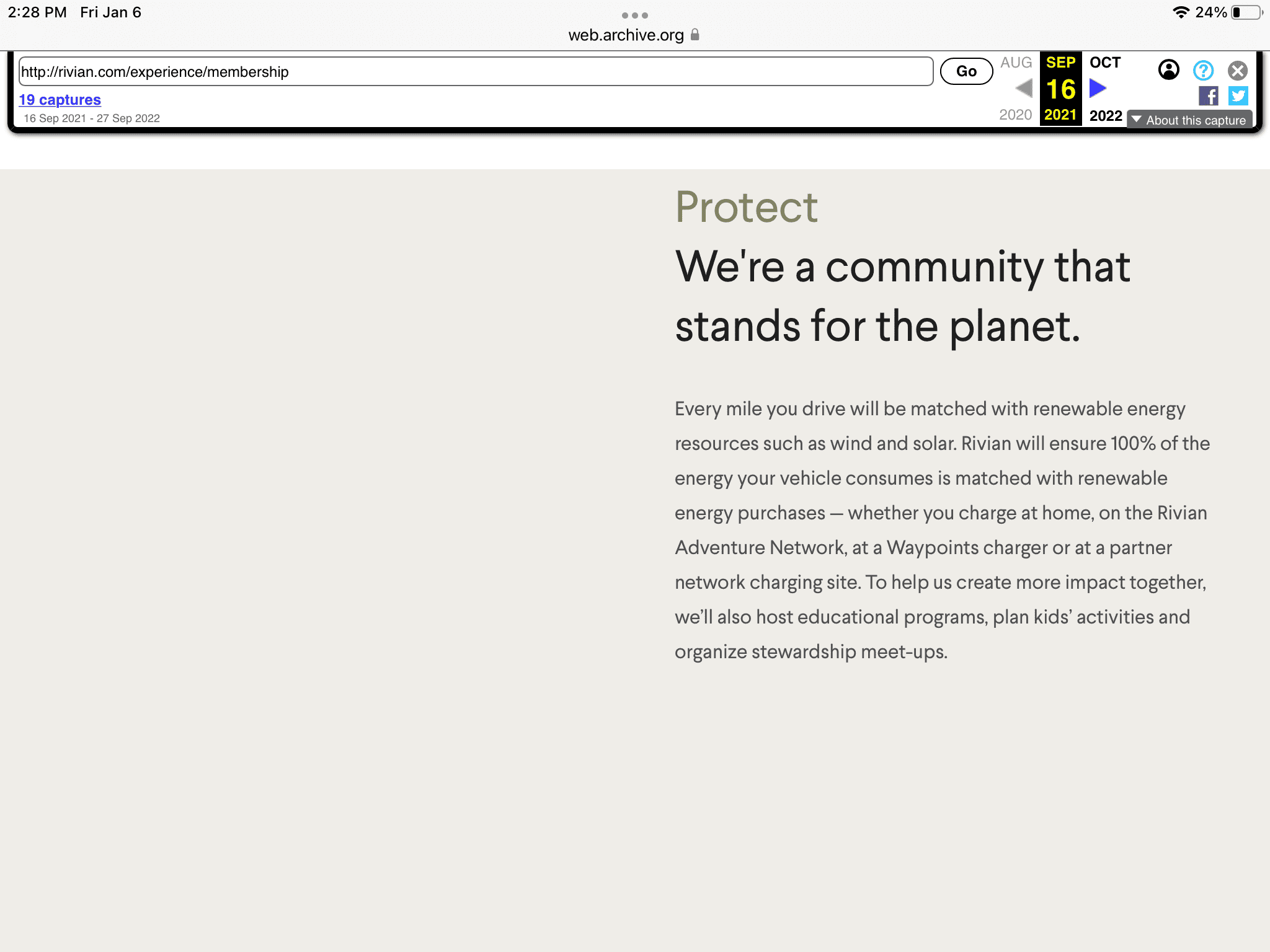Open the 19 captures link
1270x952 pixels.
pos(60,100)
